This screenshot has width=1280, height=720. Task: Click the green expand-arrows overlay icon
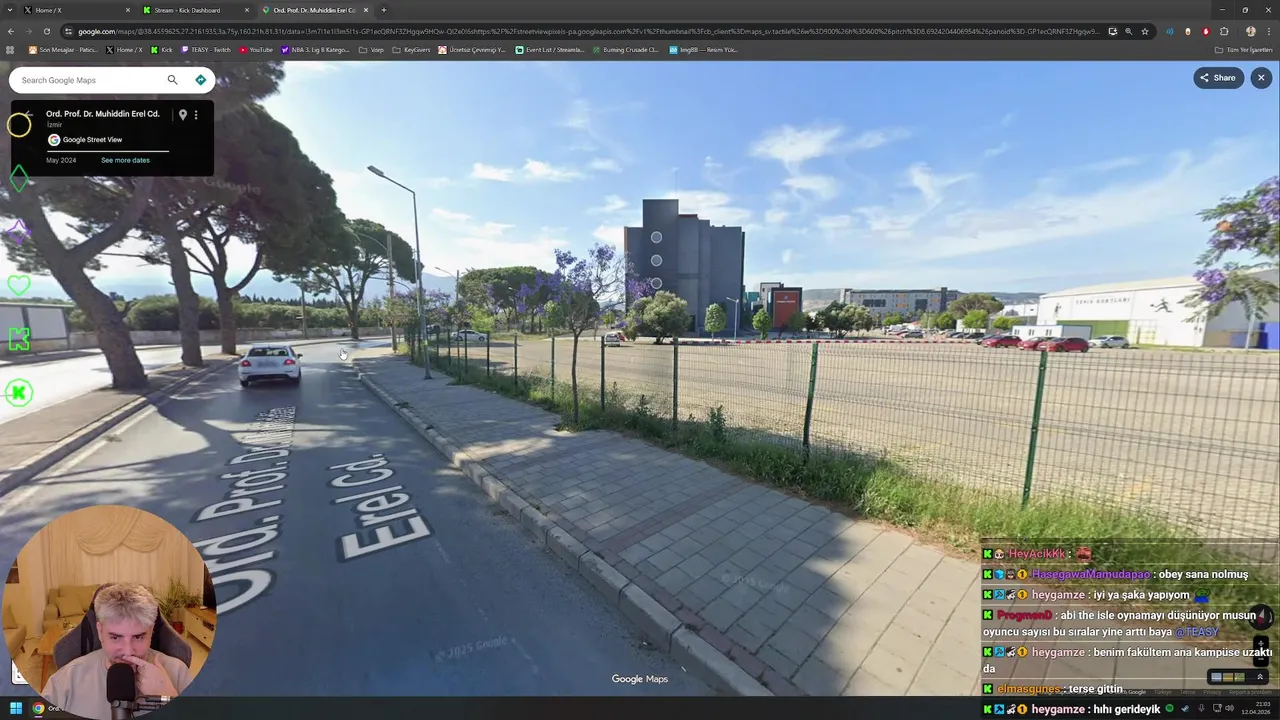[x=19, y=340]
